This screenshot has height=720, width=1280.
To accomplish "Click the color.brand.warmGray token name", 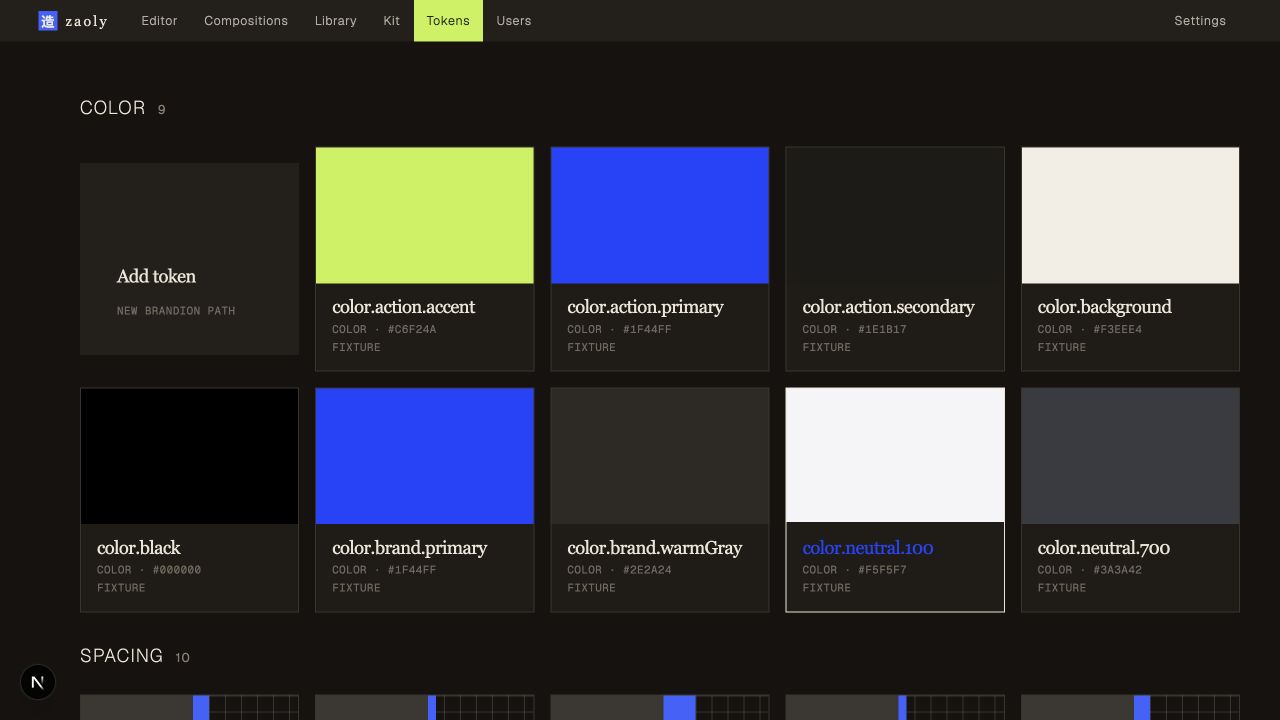I will (655, 548).
